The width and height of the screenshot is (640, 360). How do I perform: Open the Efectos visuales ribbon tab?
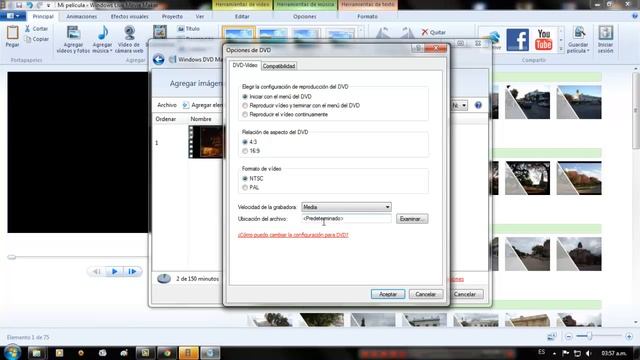click(129, 17)
